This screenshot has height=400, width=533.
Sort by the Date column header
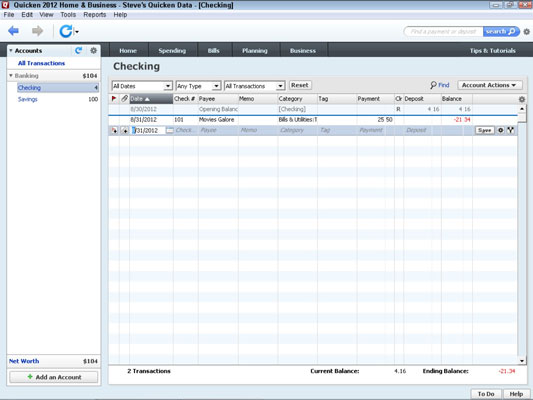[x=151, y=99]
